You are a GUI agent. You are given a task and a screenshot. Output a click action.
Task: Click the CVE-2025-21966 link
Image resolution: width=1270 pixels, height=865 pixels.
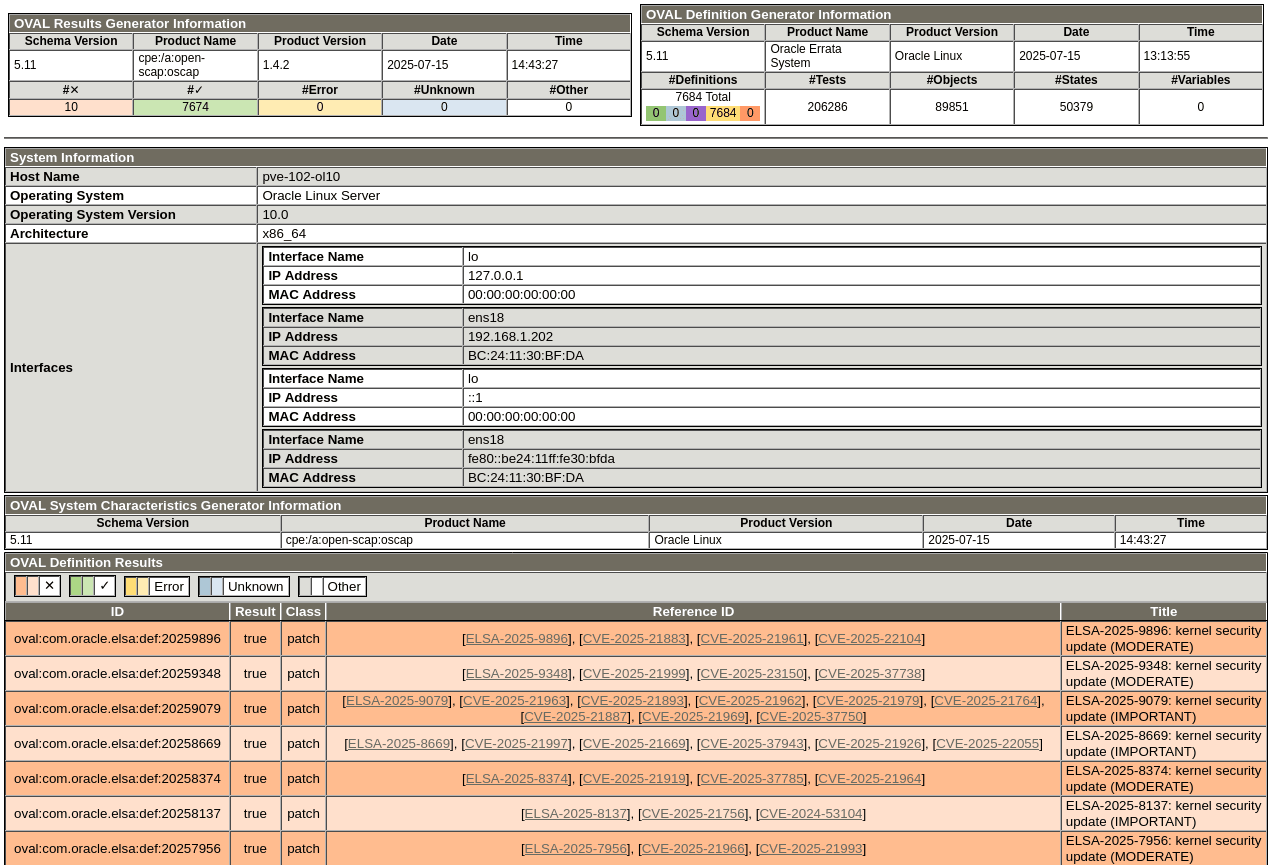(694, 849)
